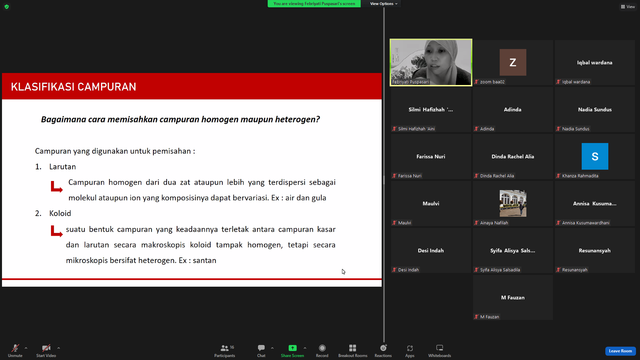
Task: Open the View layout menu
Action: point(628,7)
